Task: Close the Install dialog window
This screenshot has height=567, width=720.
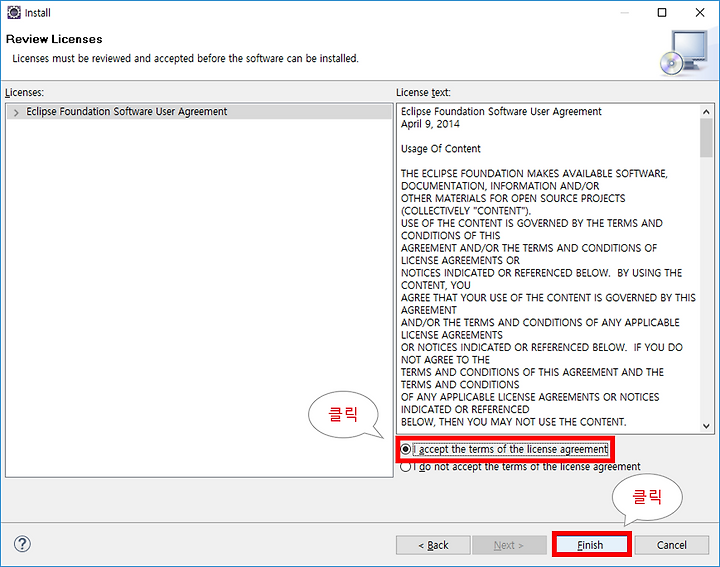Action: point(700,12)
